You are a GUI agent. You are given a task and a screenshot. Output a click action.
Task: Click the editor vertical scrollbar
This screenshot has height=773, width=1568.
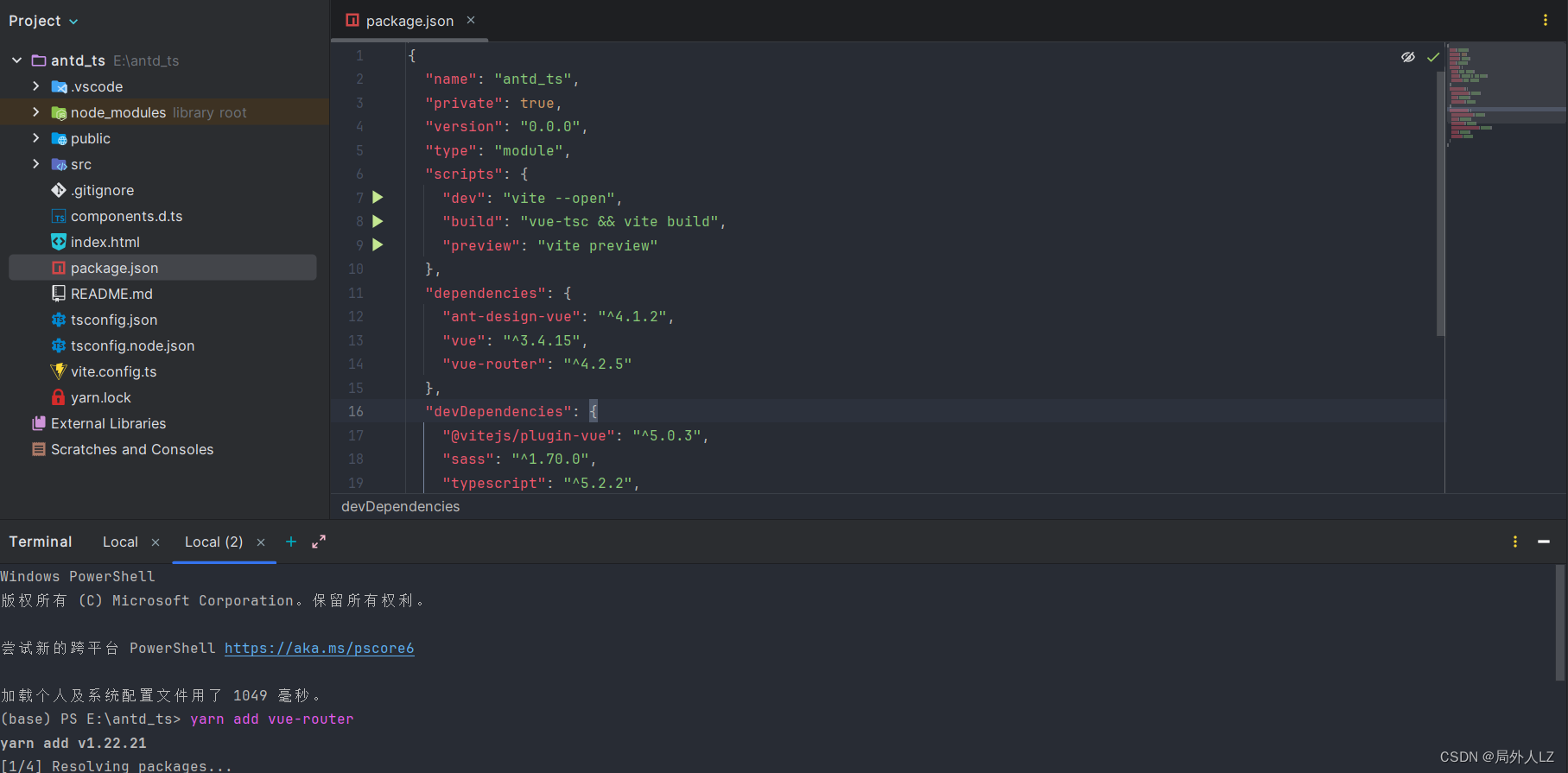tap(1440, 204)
